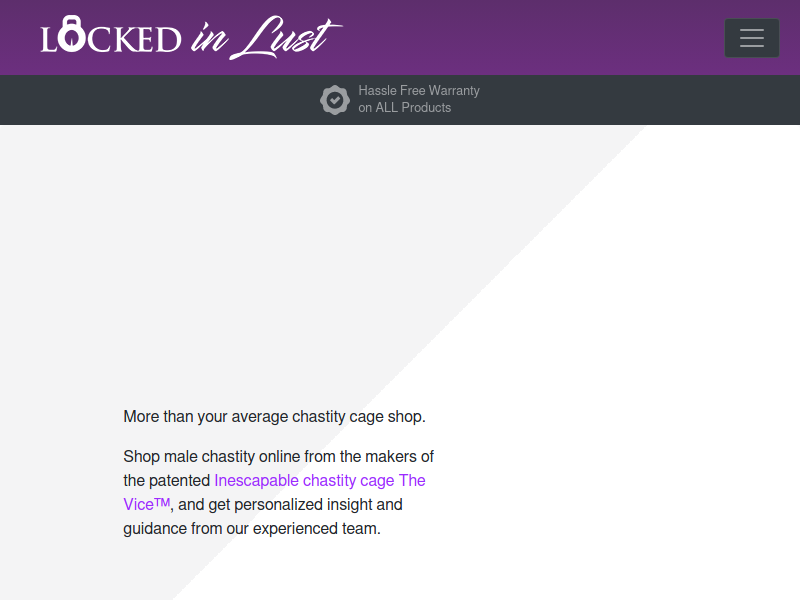The height and width of the screenshot is (600, 800).
Task: Click the "and get personalized insight" text
Action: point(290,504)
